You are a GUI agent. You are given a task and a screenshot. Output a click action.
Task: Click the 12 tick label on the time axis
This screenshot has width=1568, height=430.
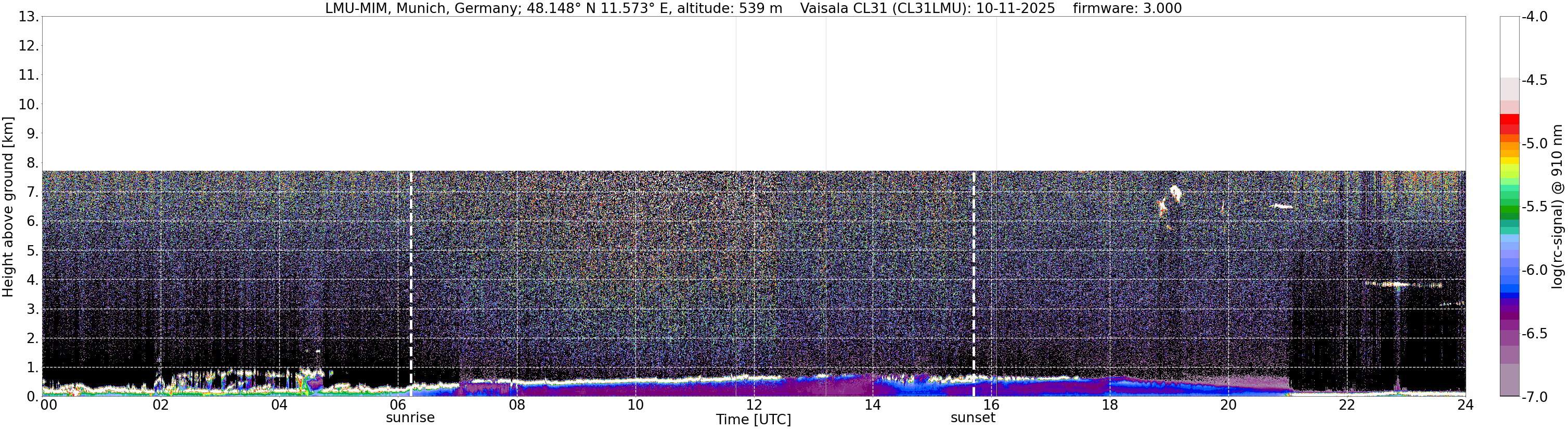click(754, 405)
